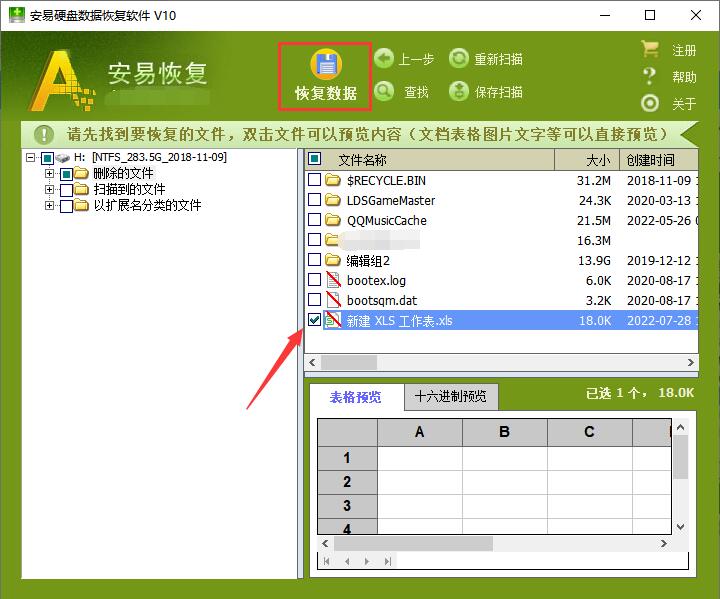Click file list horizontal scrollbar thumb
The image size is (720, 599).
pos(349,362)
